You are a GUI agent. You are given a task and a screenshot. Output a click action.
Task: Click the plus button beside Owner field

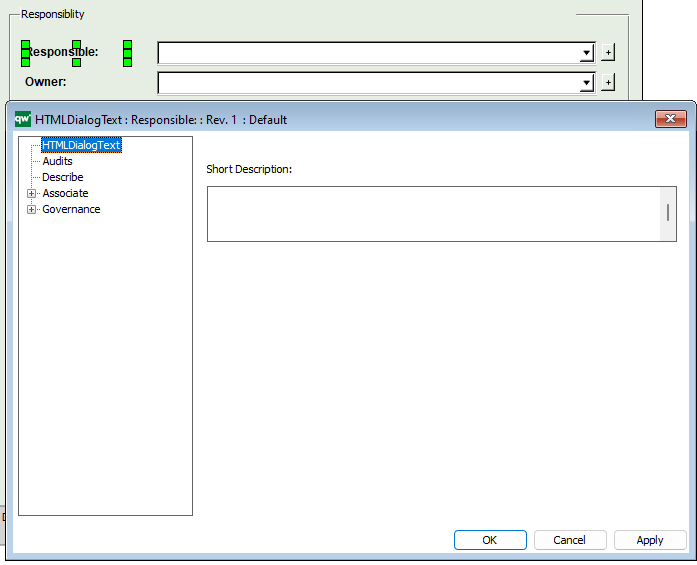coord(607,82)
